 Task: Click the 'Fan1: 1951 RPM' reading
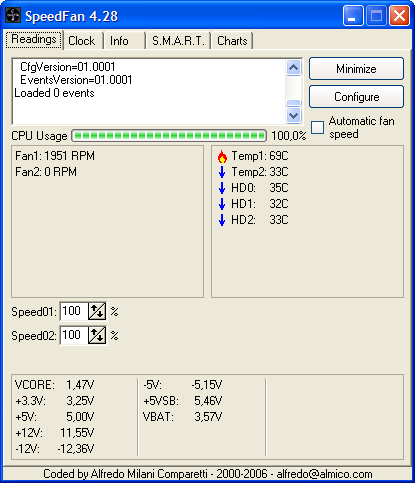point(55,156)
